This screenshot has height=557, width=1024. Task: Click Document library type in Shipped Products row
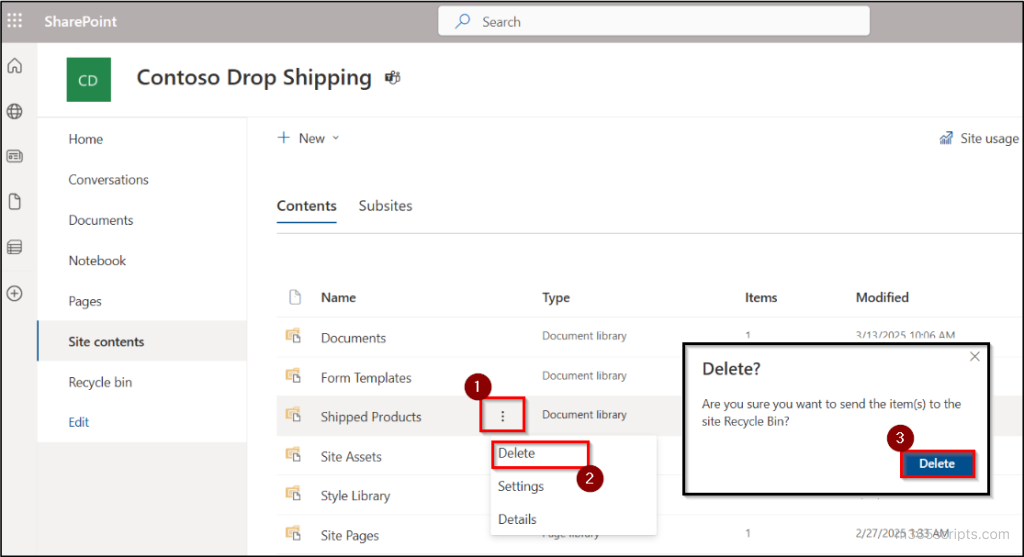point(584,415)
